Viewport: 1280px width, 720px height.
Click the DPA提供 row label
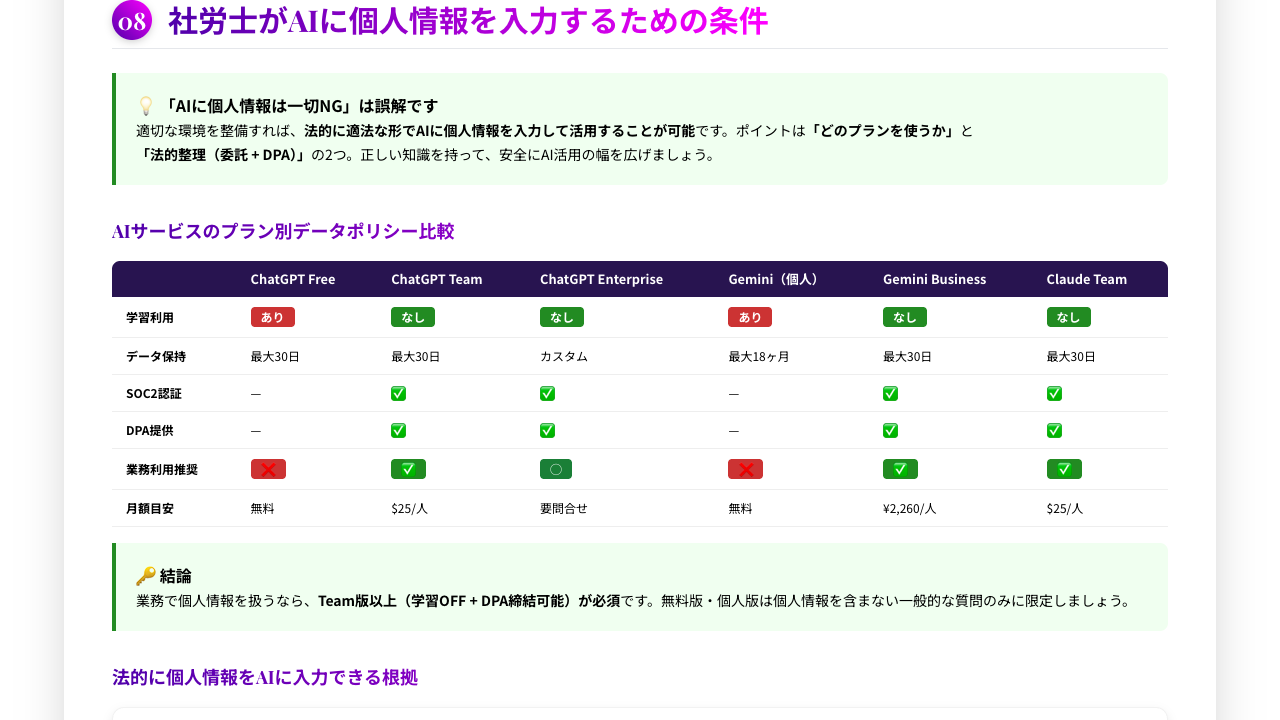click(x=150, y=431)
